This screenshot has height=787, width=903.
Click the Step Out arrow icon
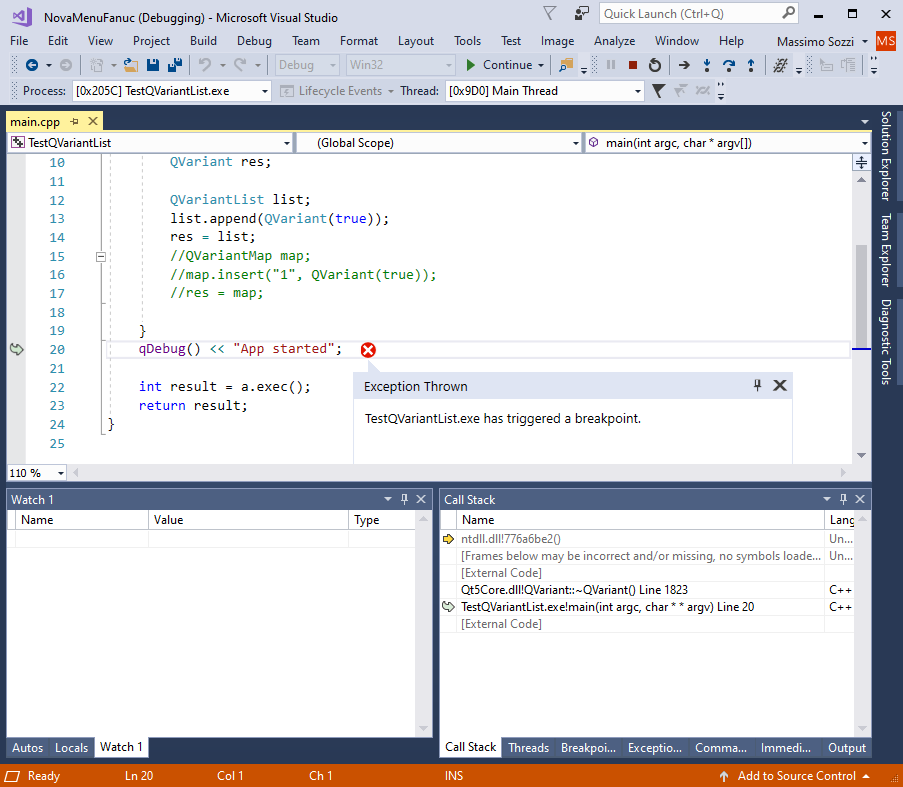coord(750,65)
